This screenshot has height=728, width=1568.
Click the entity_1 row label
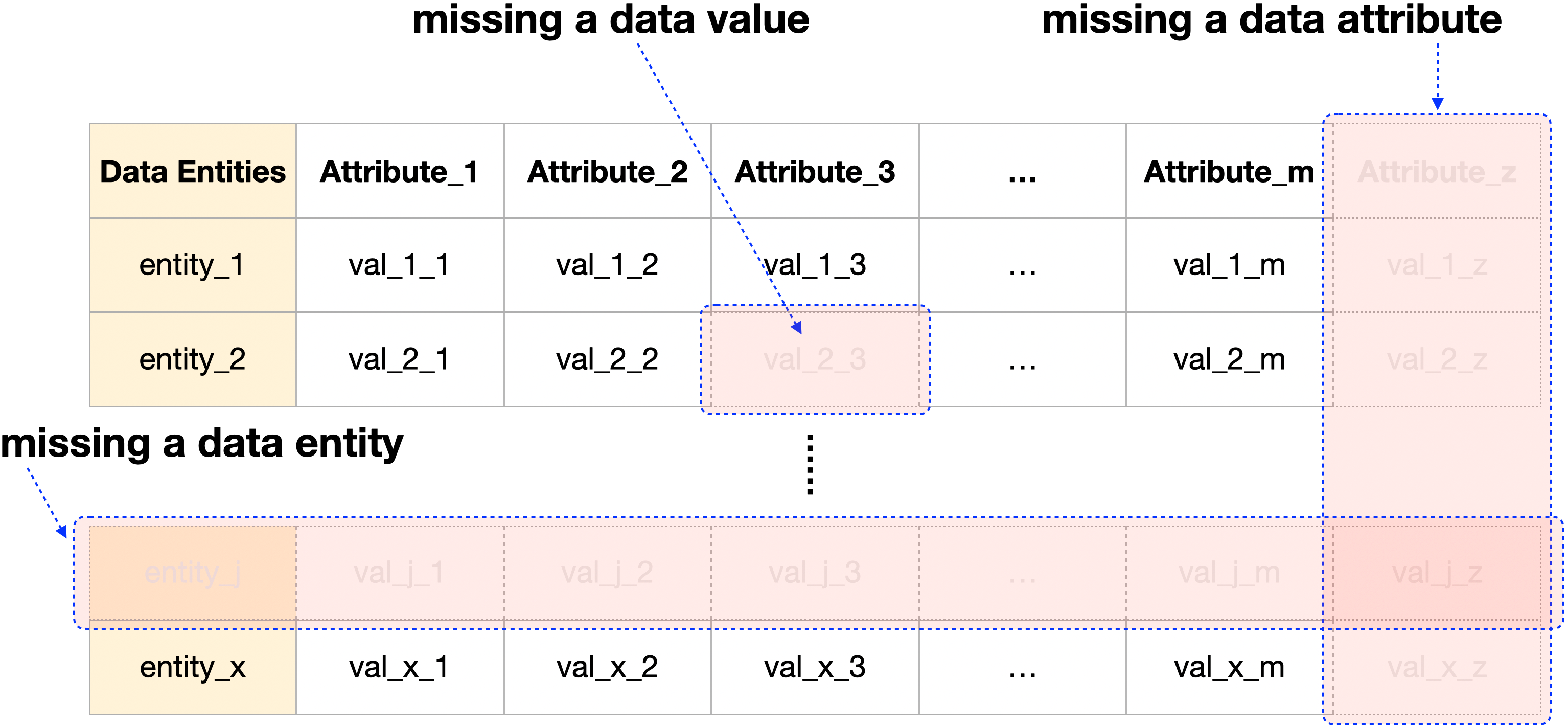click(192, 265)
